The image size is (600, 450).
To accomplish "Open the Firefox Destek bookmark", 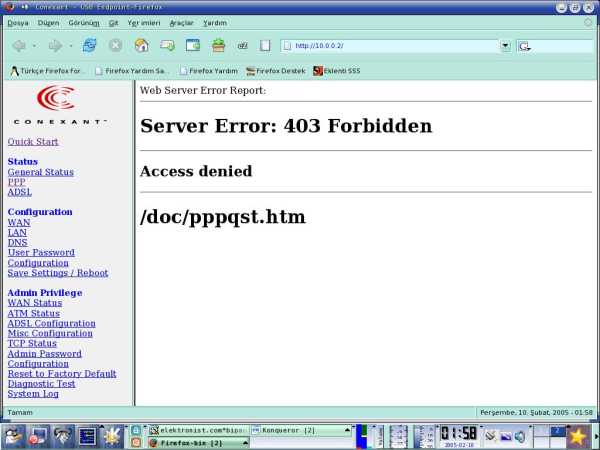I will (275, 71).
